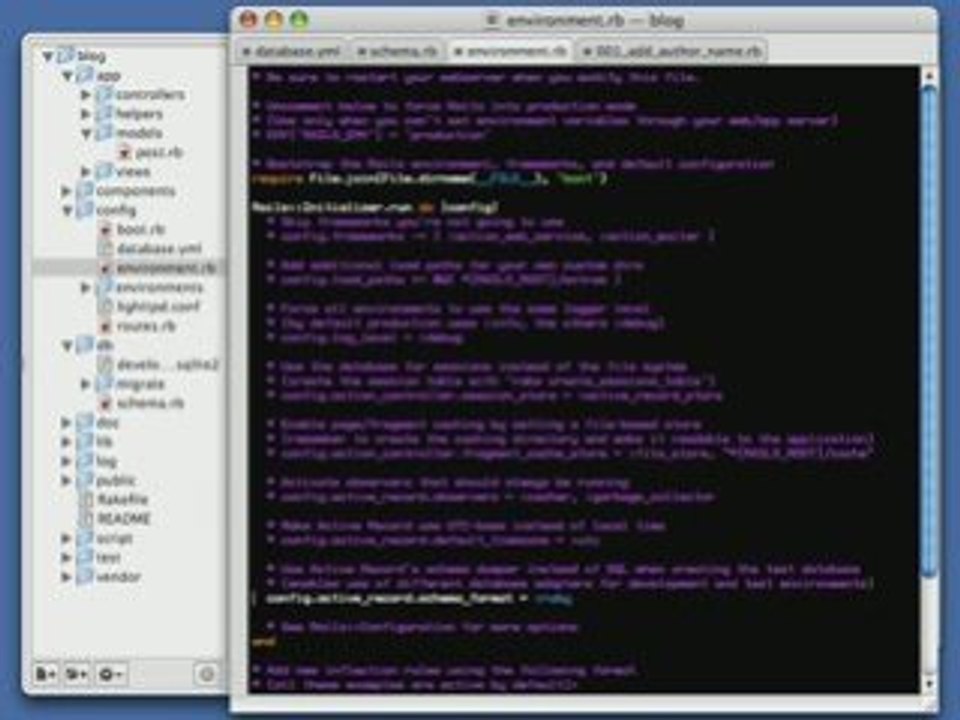Image resolution: width=960 pixels, height=720 pixels.
Task: Open schema.rb in the db folder
Action: tap(151, 403)
